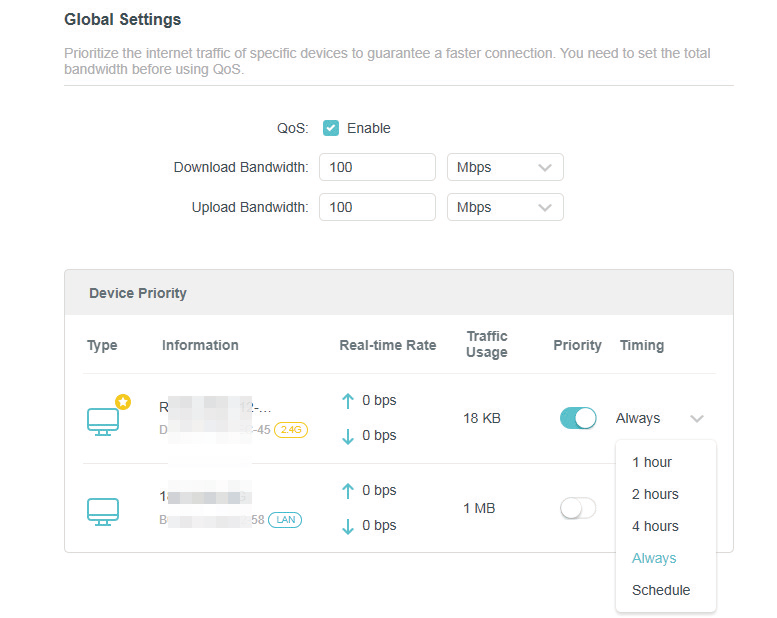Viewport: 777px width, 618px height.
Task: Click the Type column header
Action: coord(102,345)
